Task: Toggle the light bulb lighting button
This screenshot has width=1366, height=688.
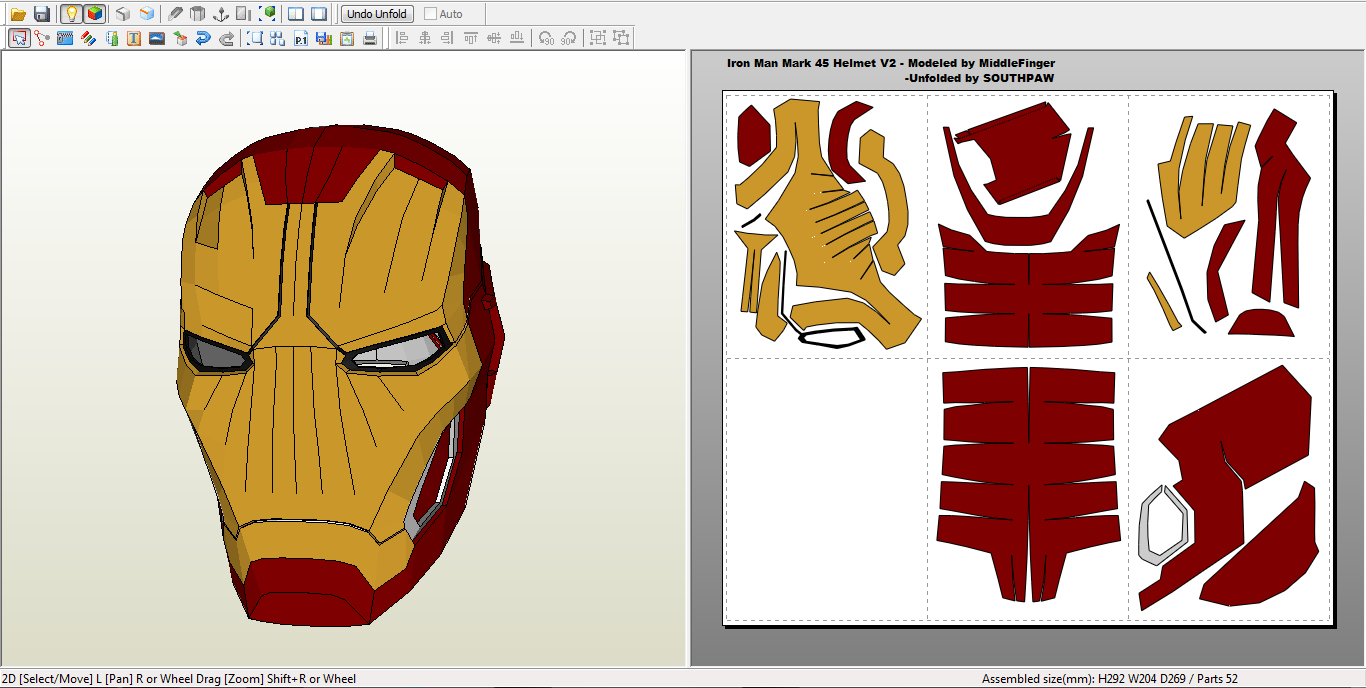Action: point(71,14)
